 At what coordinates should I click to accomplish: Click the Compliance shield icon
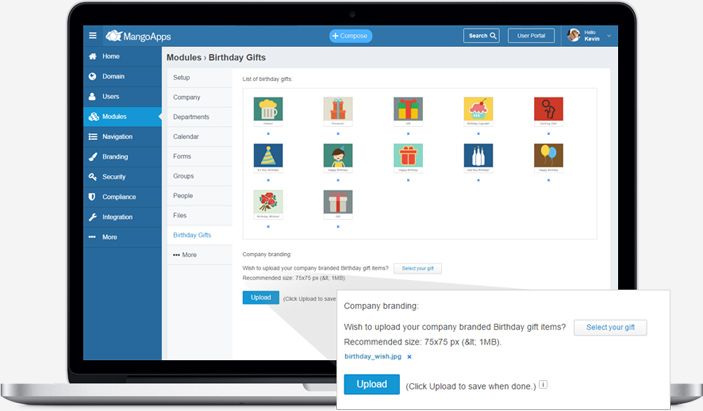click(x=92, y=197)
